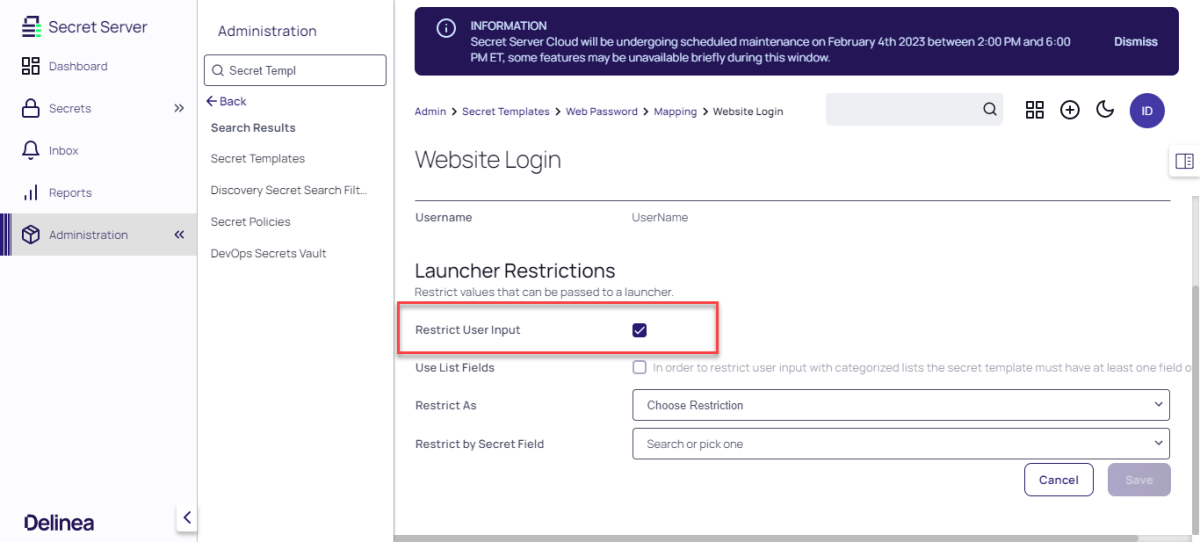Image resolution: width=1200 pixels, height=542 pixels.
Task: Open the side panel layout icon
Action: click(1184, 161)
